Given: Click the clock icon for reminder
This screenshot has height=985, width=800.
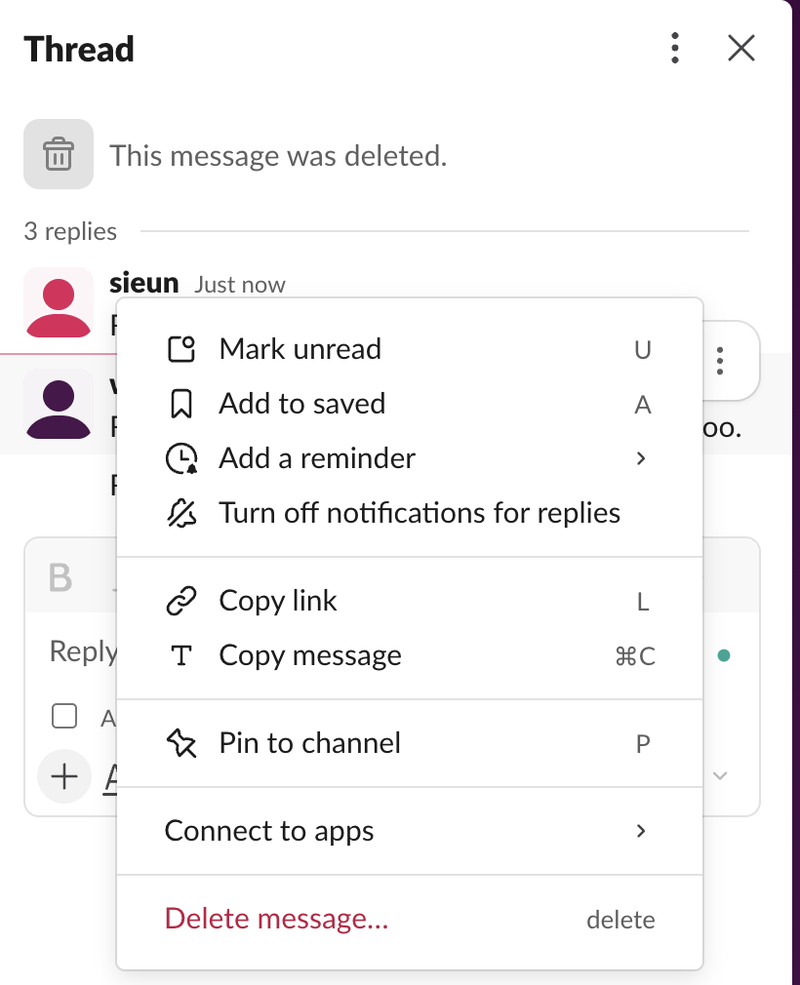Looking at the screenshot, I should [x=181, y=459].
